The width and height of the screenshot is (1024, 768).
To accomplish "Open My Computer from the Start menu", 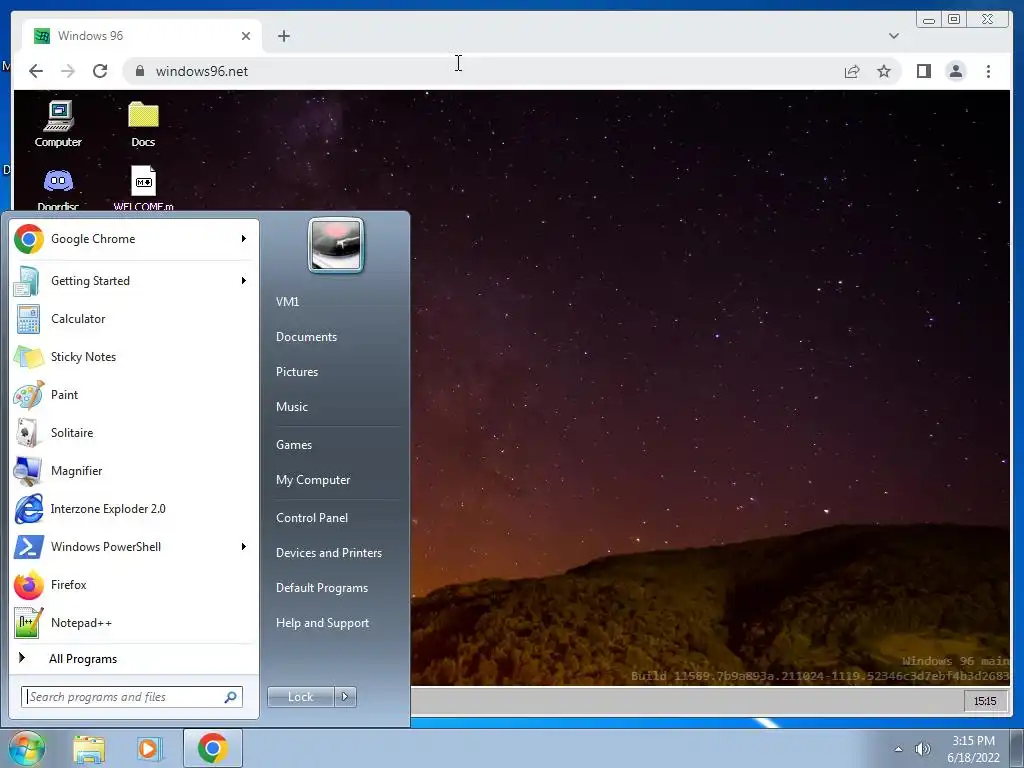I will [x=313, y=480].
